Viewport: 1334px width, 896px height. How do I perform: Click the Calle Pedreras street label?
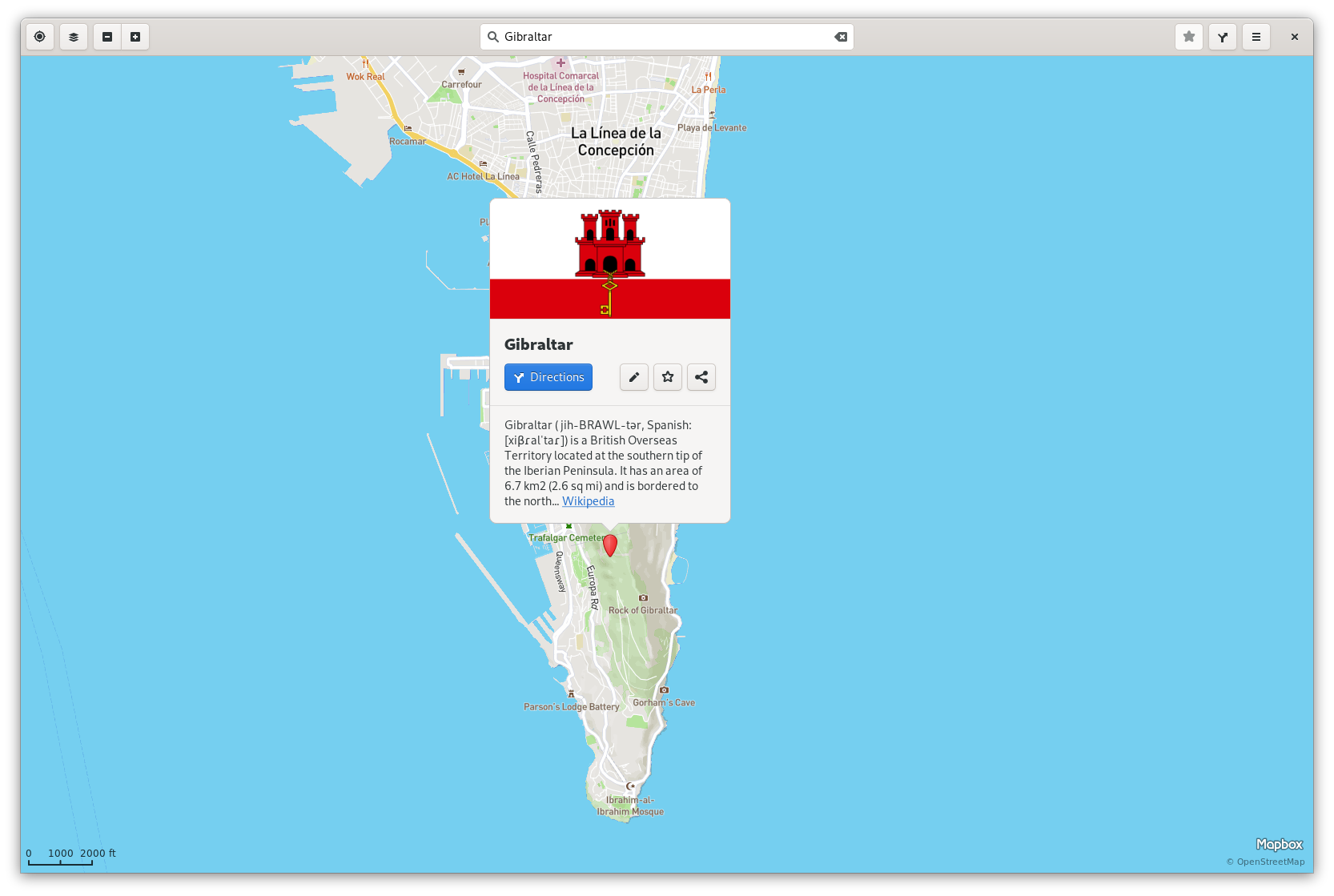[534, 163]
